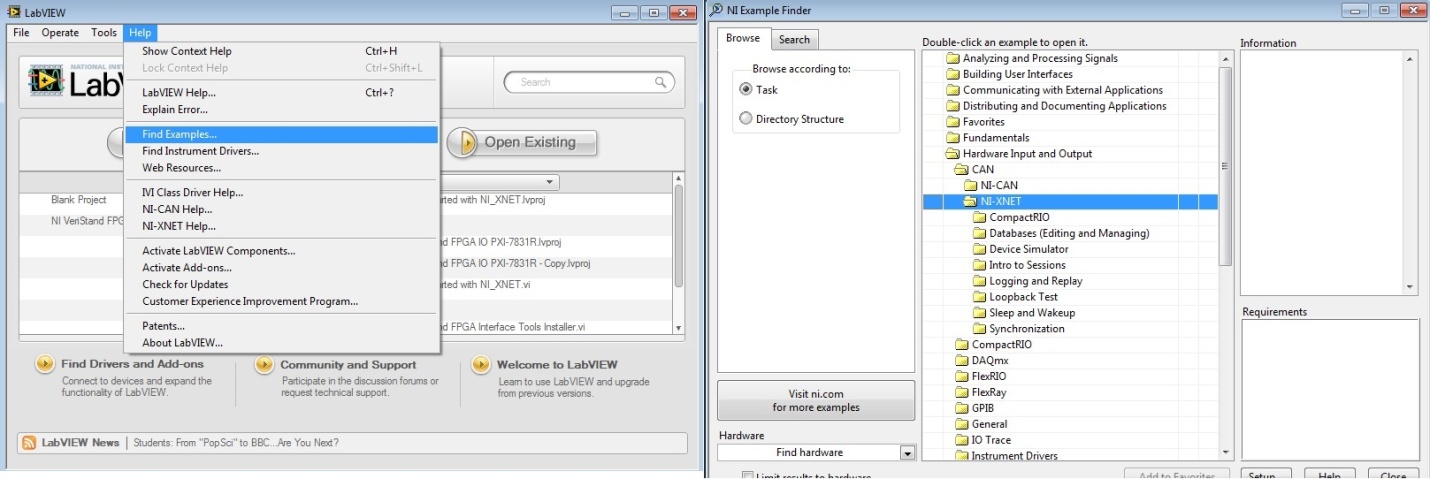Screen dimensions: 1430x479
Task: Choose Explain Error... menu item
Action: (x=281, y=109)
